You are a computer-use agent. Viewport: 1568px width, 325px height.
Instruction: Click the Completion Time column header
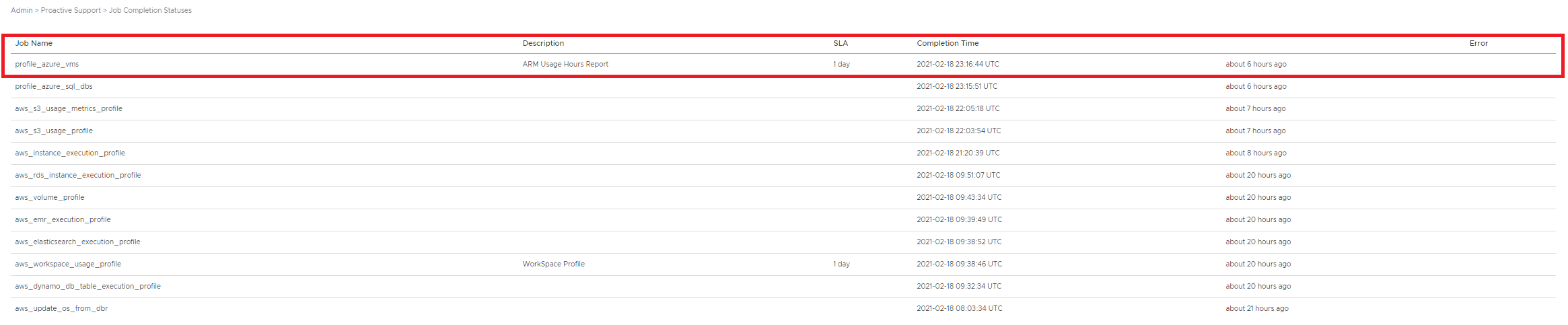[948, 43]
